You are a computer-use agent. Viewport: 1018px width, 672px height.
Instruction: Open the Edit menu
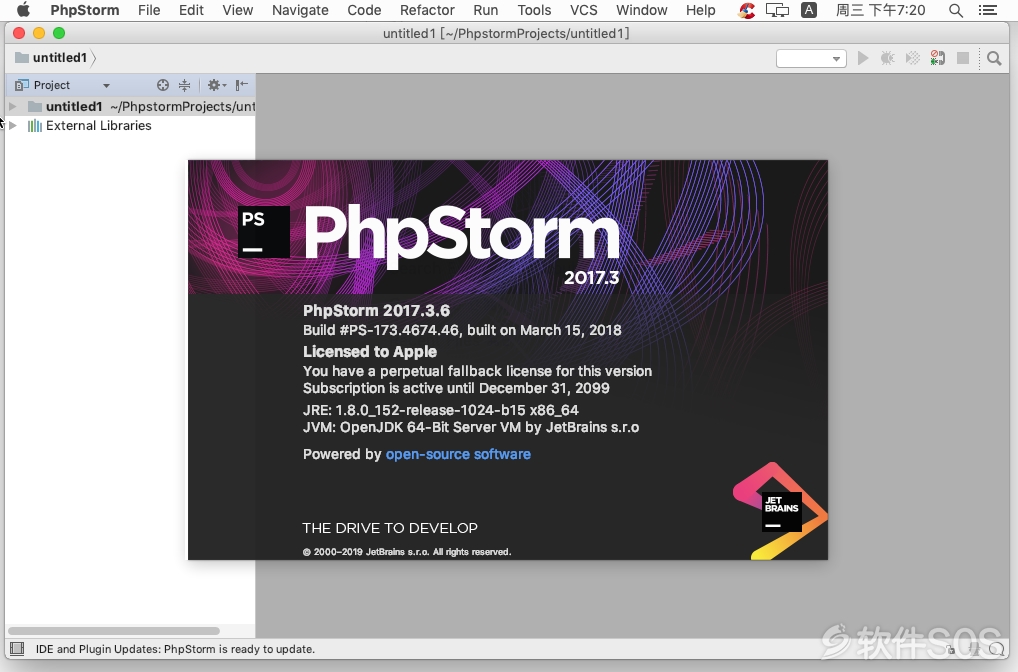[191, 10]
